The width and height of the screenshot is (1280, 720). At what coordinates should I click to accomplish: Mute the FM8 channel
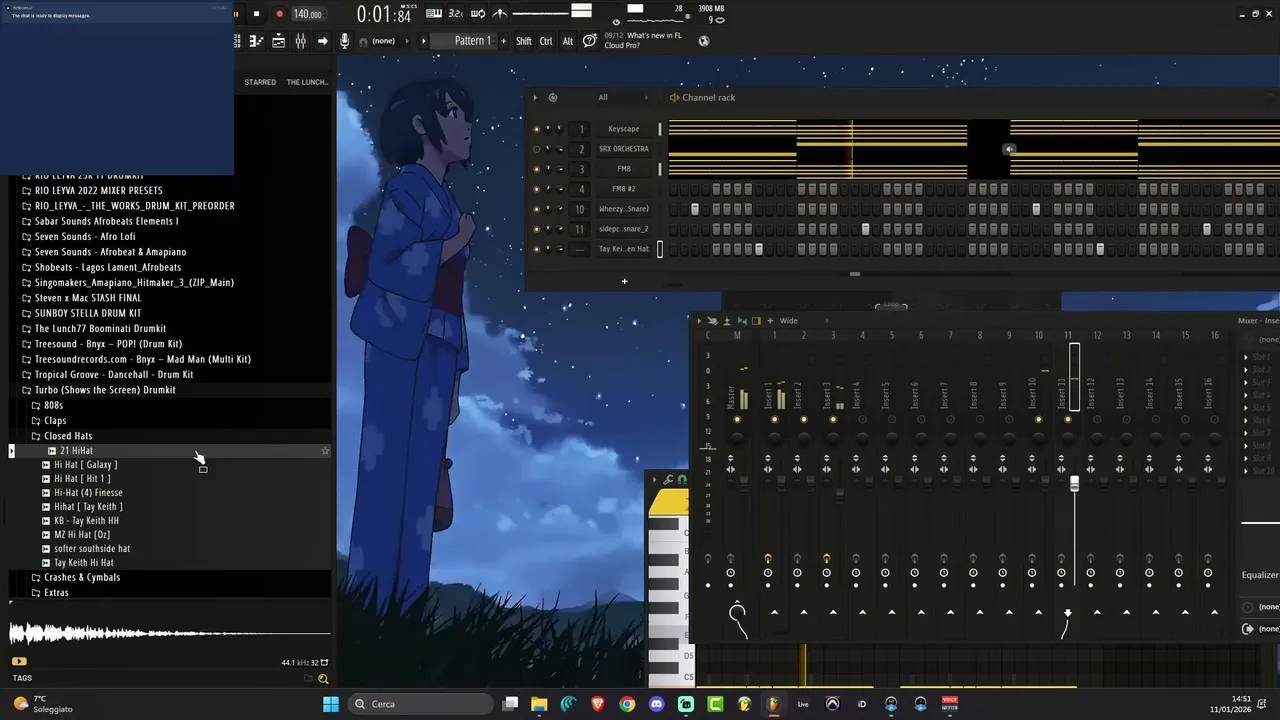point(536,169)
